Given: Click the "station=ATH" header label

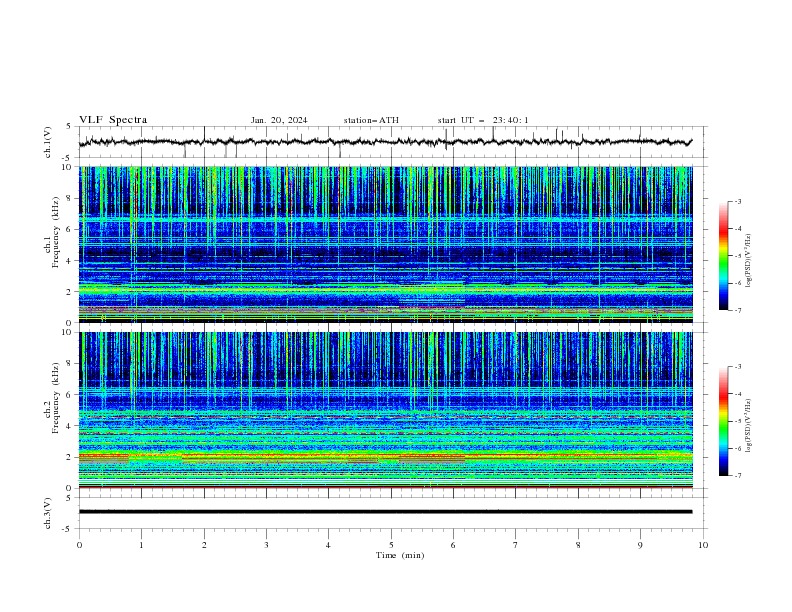Looking at the screenshot, I should [371, 120].
